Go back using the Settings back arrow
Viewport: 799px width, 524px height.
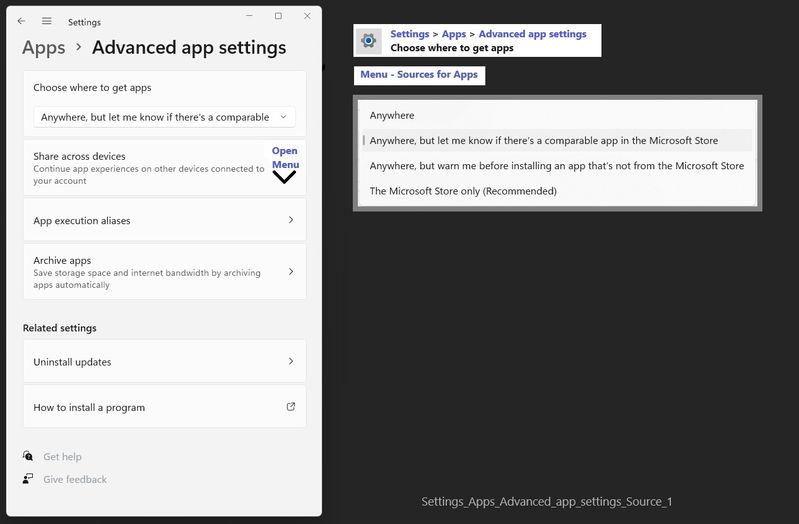(21, 21)
